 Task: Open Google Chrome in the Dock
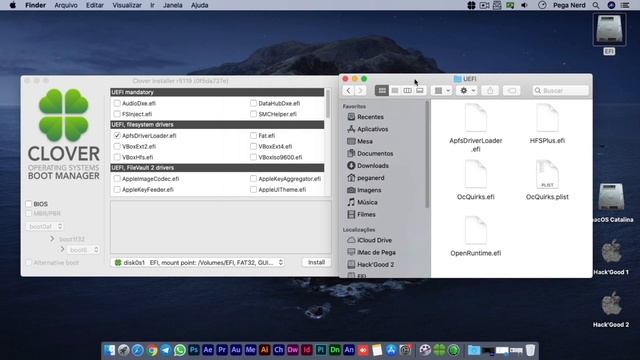(x=152, y=350)
